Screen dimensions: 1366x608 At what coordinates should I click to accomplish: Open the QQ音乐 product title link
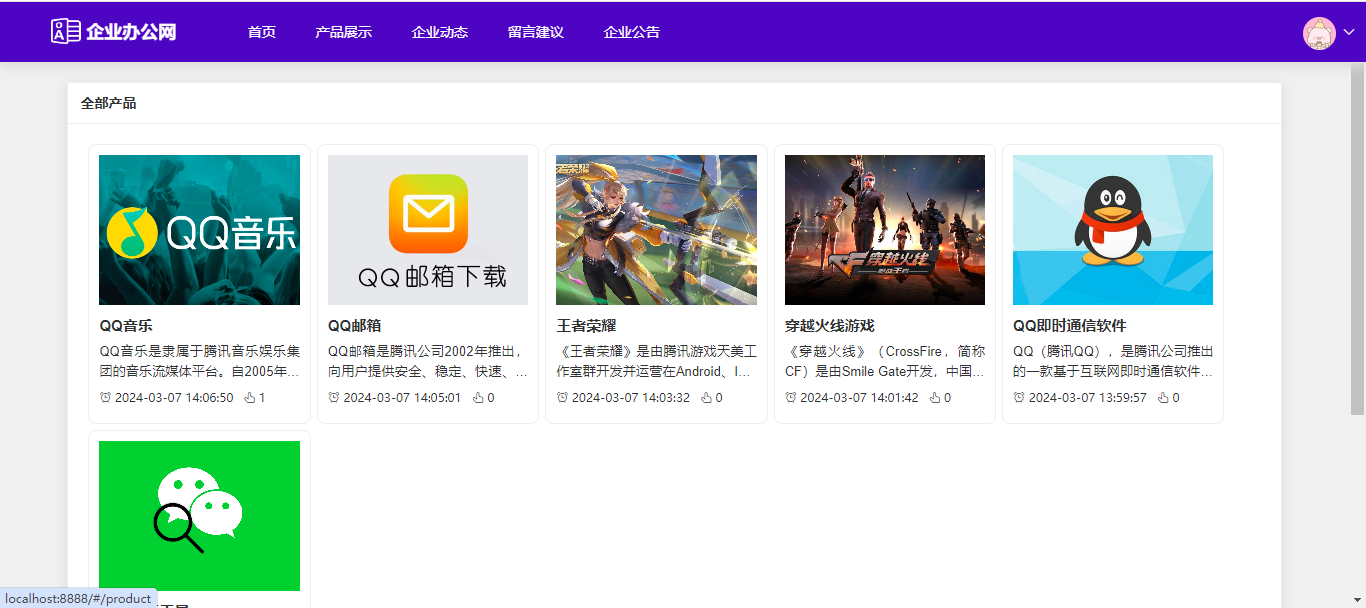(126, 326)
